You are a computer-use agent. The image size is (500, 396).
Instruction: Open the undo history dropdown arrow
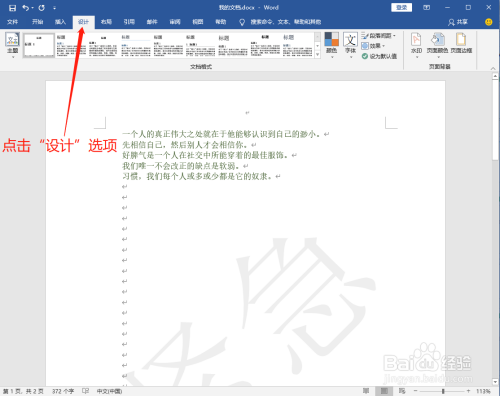click(x=32, y=8)
